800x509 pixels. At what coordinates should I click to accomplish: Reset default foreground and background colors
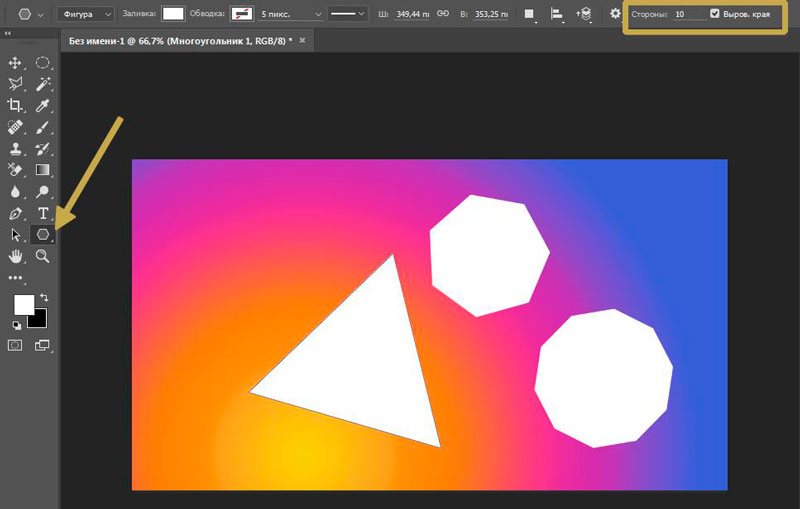tap(16, 325)
